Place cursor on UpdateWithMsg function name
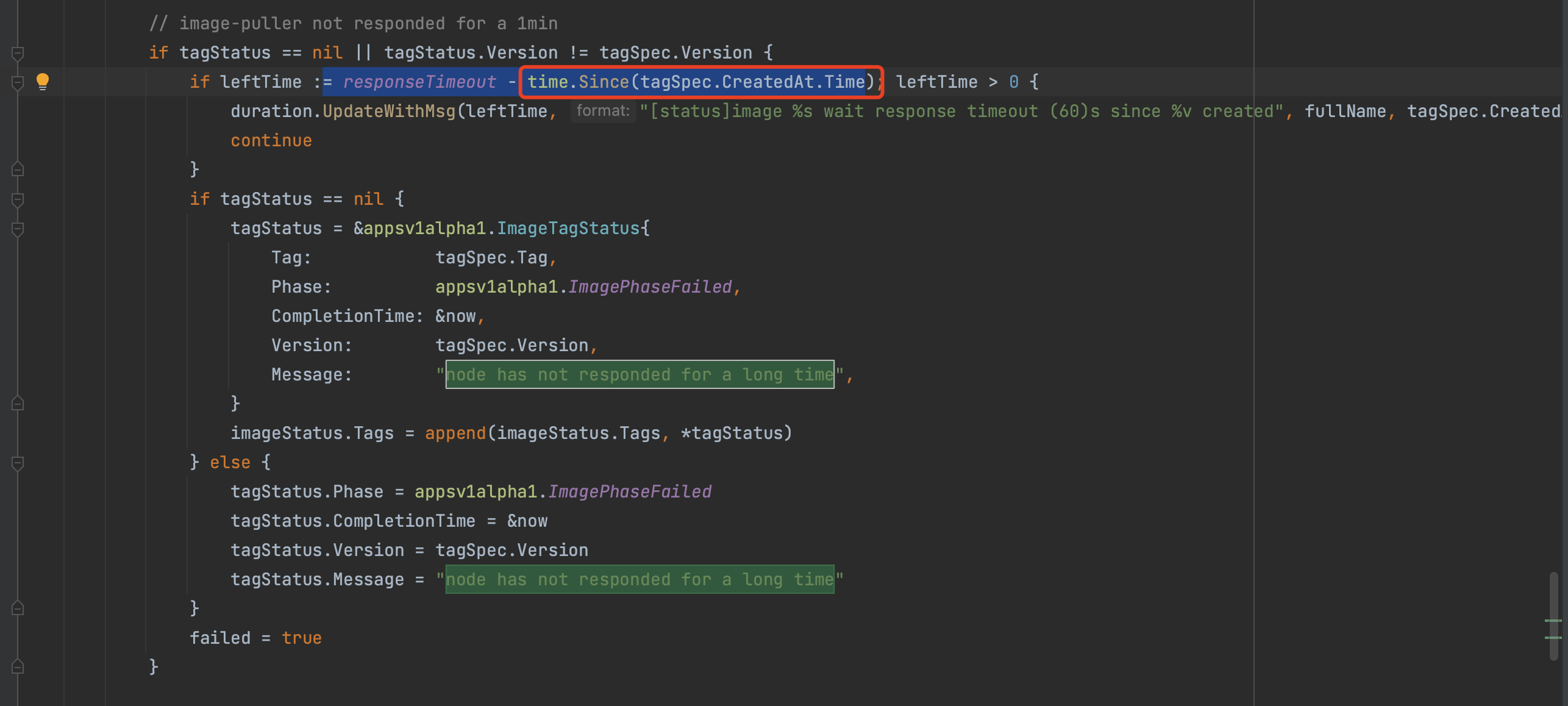 (388, 110)
